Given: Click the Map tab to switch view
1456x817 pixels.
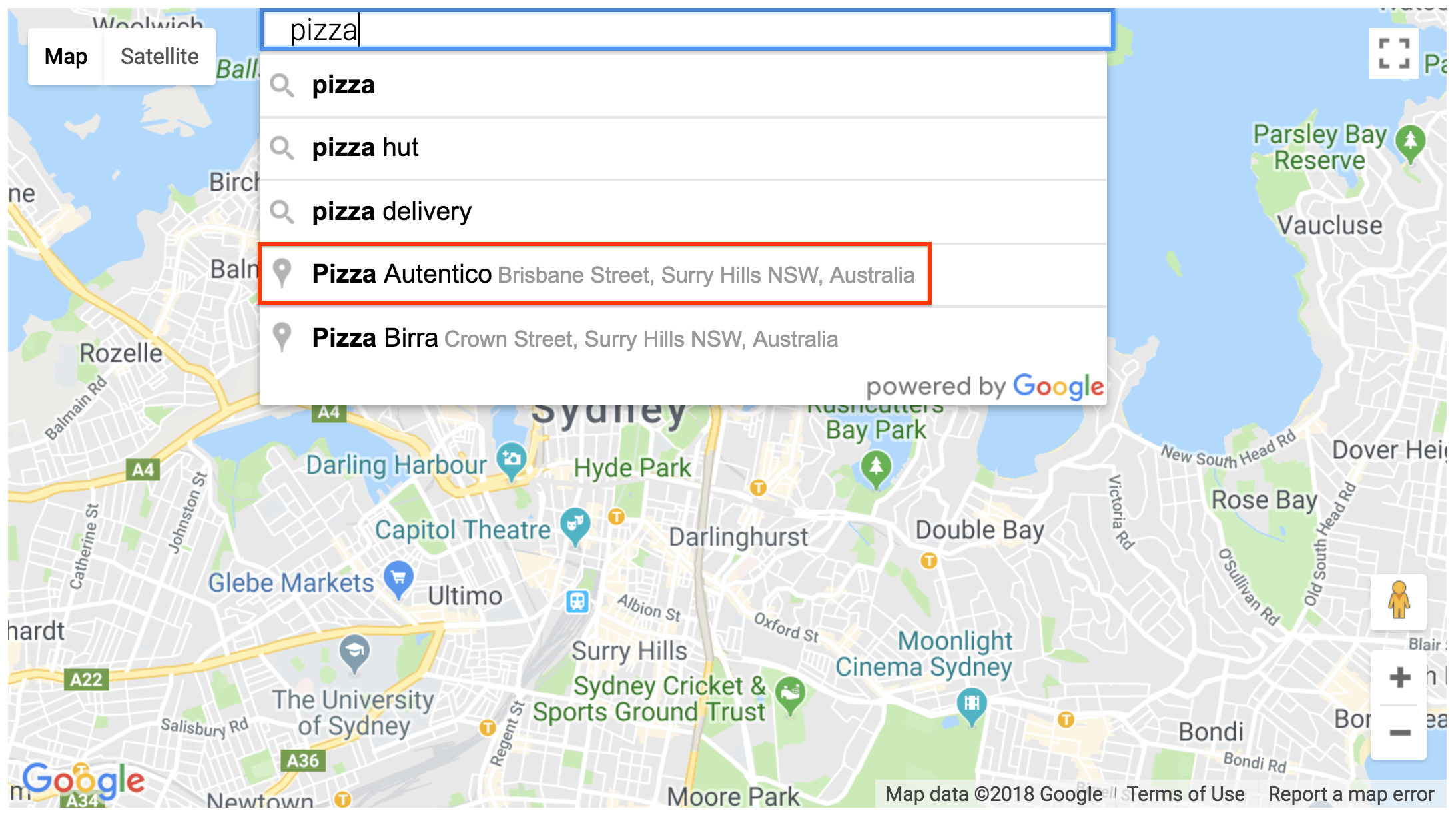Looking at the screenshot, I should 65,55.
